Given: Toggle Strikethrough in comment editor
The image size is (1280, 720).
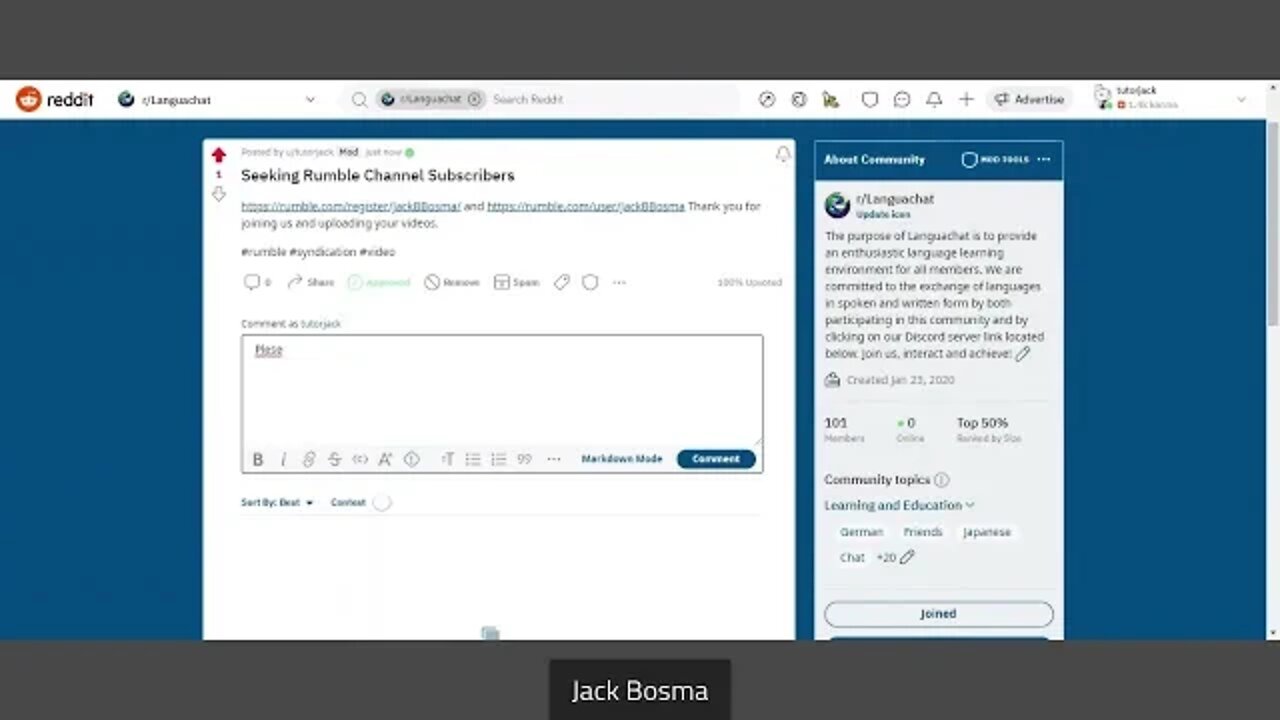Looking at the screenshot, I should point(334,459).
